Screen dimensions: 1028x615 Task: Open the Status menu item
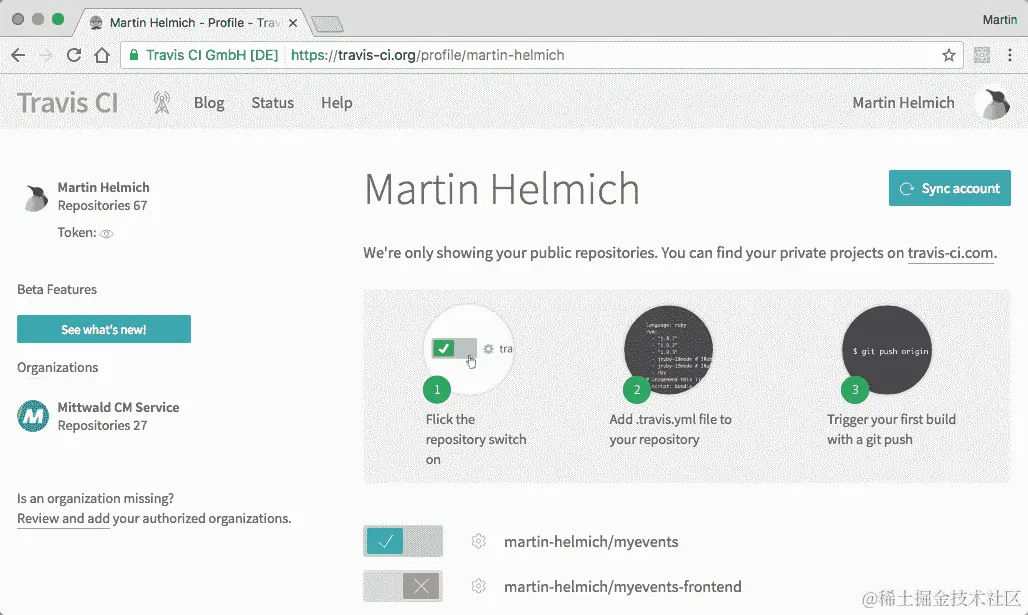click(273, 103)
